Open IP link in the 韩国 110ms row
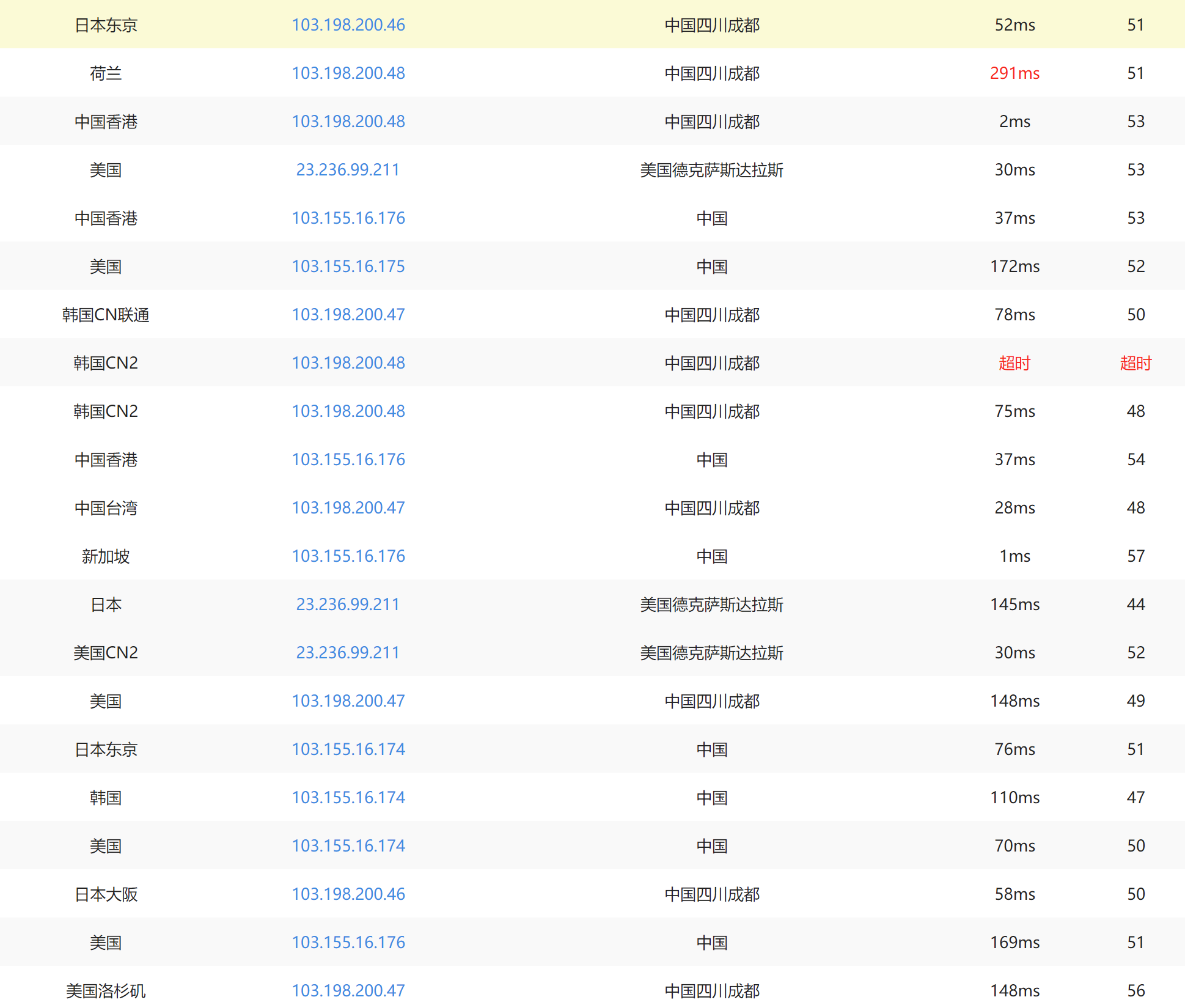Viewport: 1185px width, 1008px height. pos(348,798)
